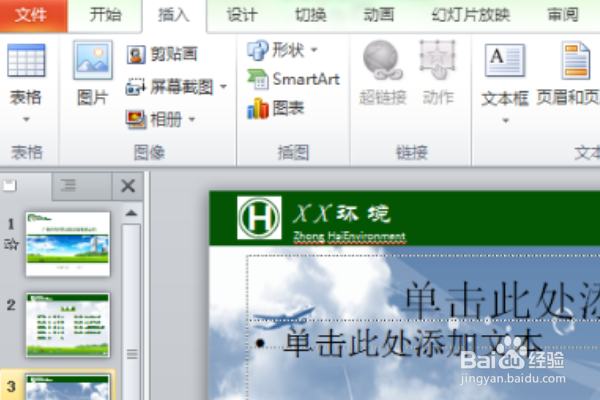Insert SmartArt via its icon
Image resolution: width=600 pixels, height=400 pixels.
click(258, 79)
